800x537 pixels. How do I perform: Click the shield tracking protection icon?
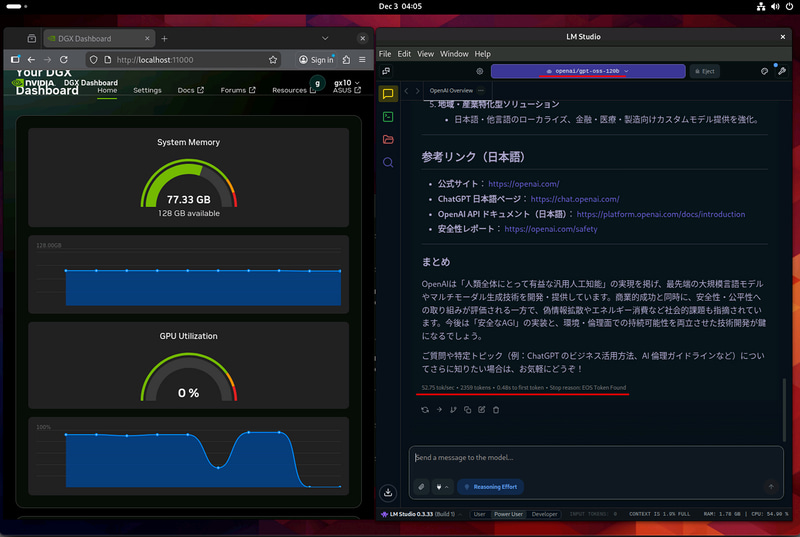pos(93,60)
